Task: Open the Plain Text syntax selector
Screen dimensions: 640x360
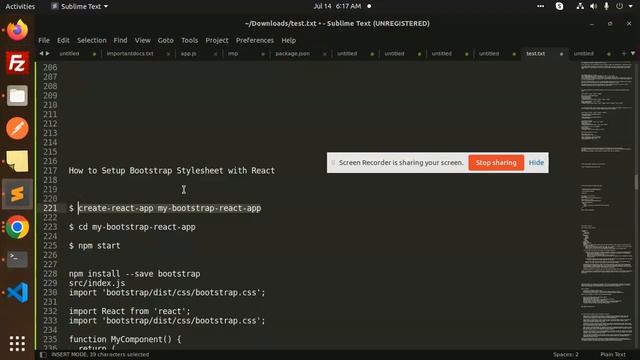Action: (x=613, y=355)
